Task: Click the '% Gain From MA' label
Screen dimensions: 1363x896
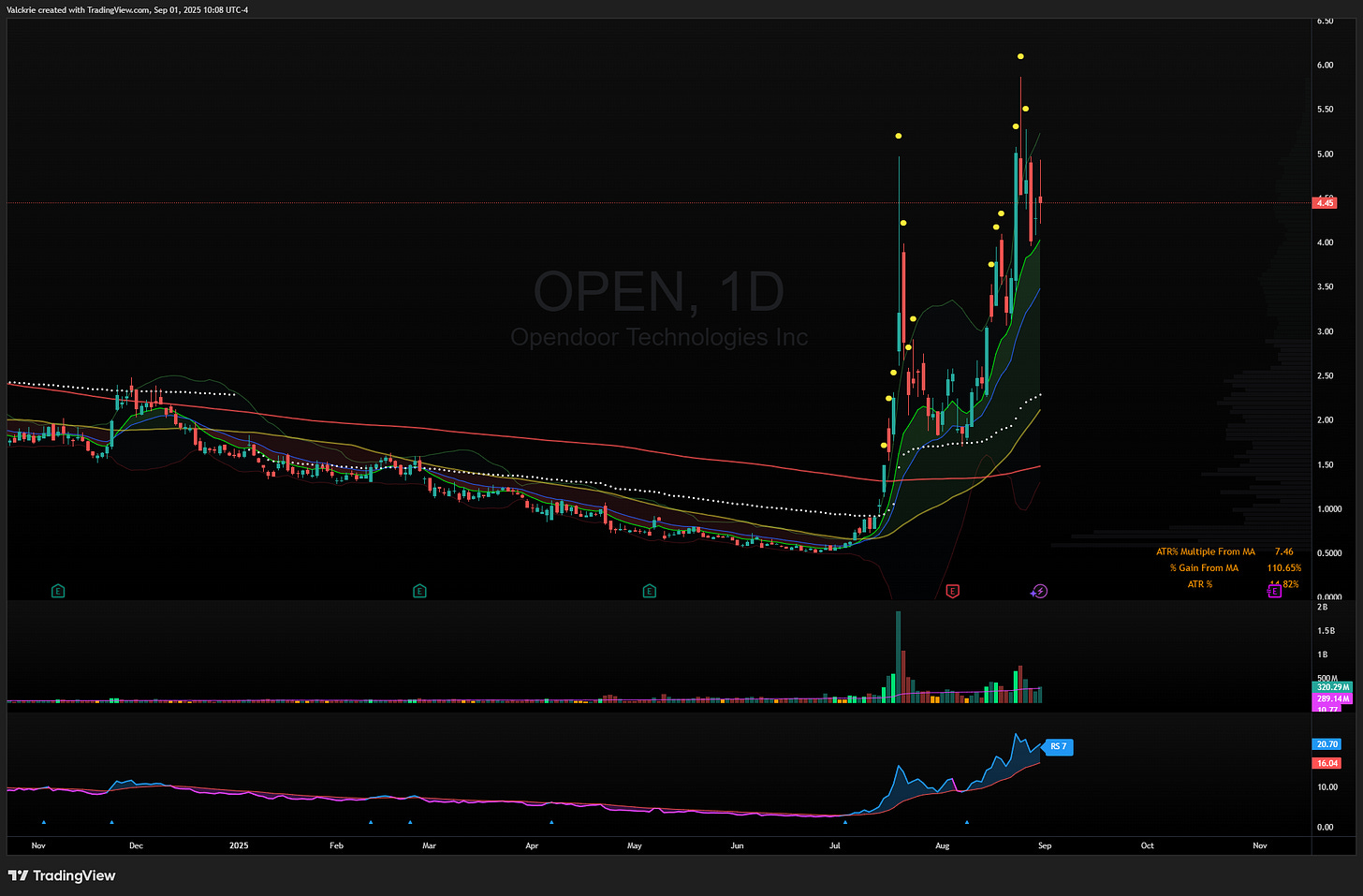Action: [1204, 567]
